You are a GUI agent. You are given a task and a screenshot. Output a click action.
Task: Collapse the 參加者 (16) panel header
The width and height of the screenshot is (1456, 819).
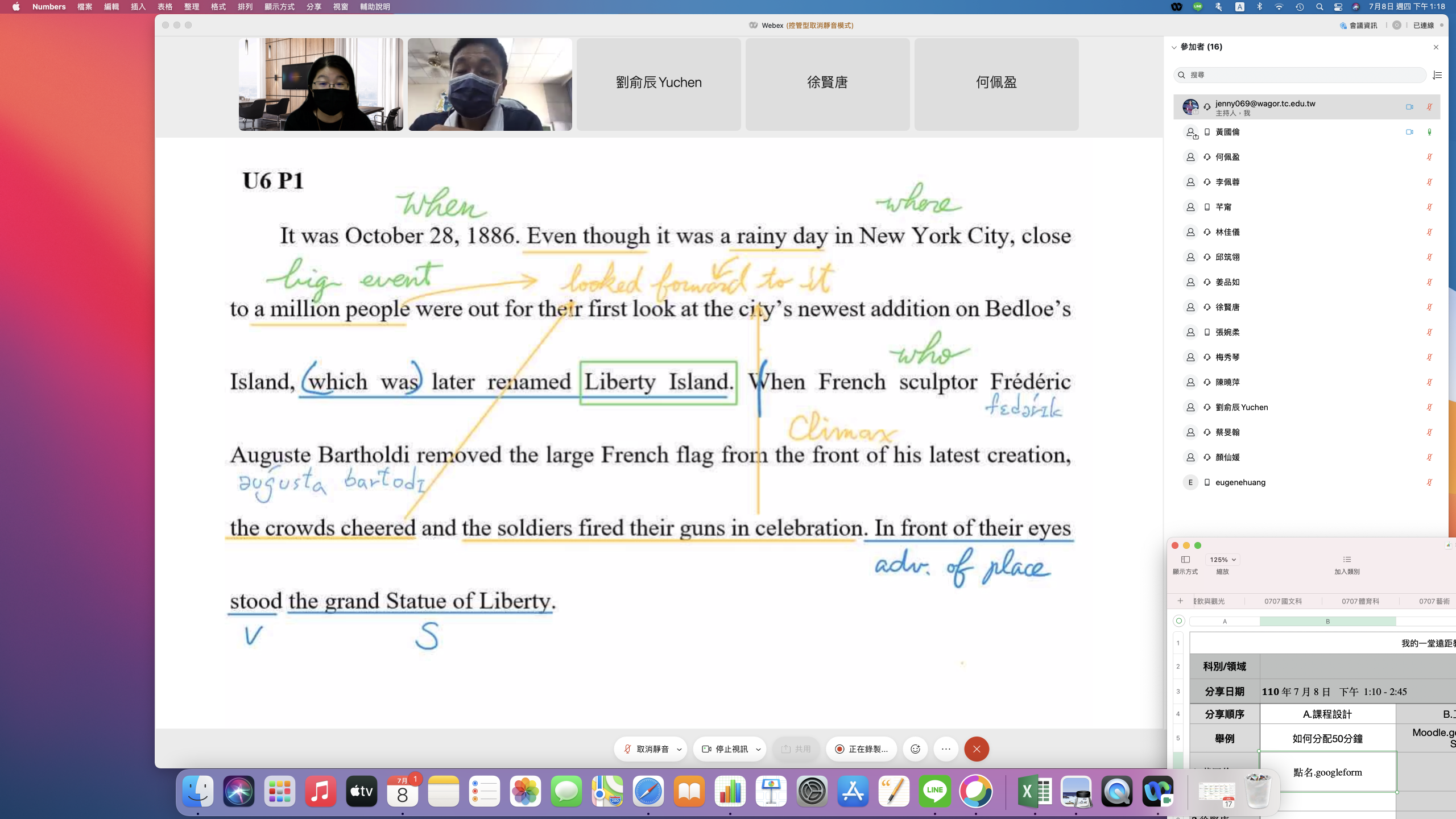click(1174, 47)
